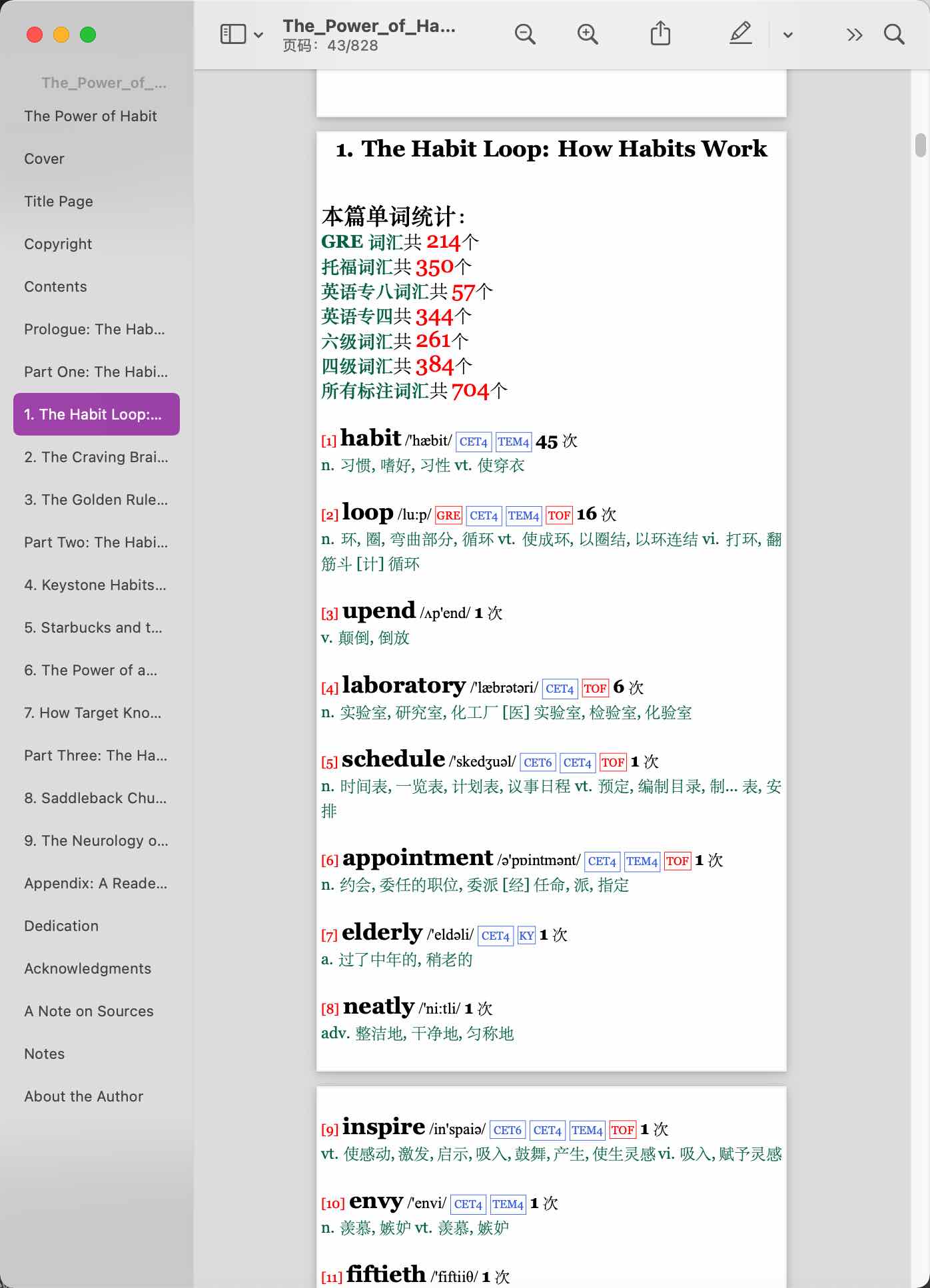Click the word 'habit' entry
The image size is (930, 1288).
[370, 438]
